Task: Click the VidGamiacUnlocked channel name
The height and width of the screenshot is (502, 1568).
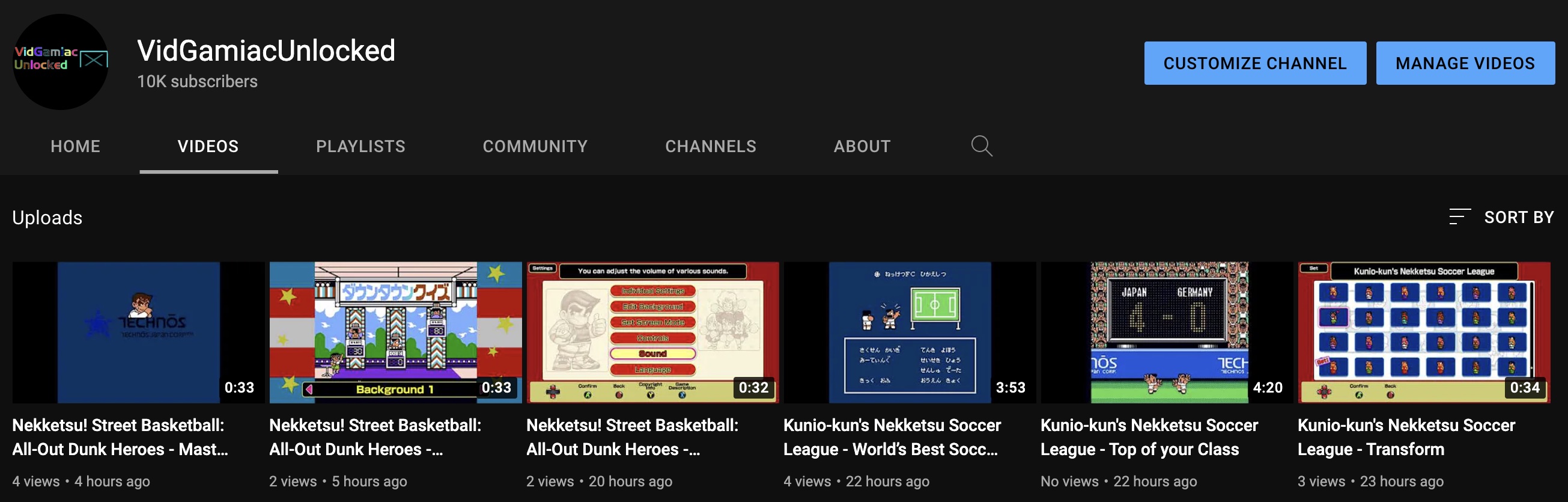Action: pos(266,51)
